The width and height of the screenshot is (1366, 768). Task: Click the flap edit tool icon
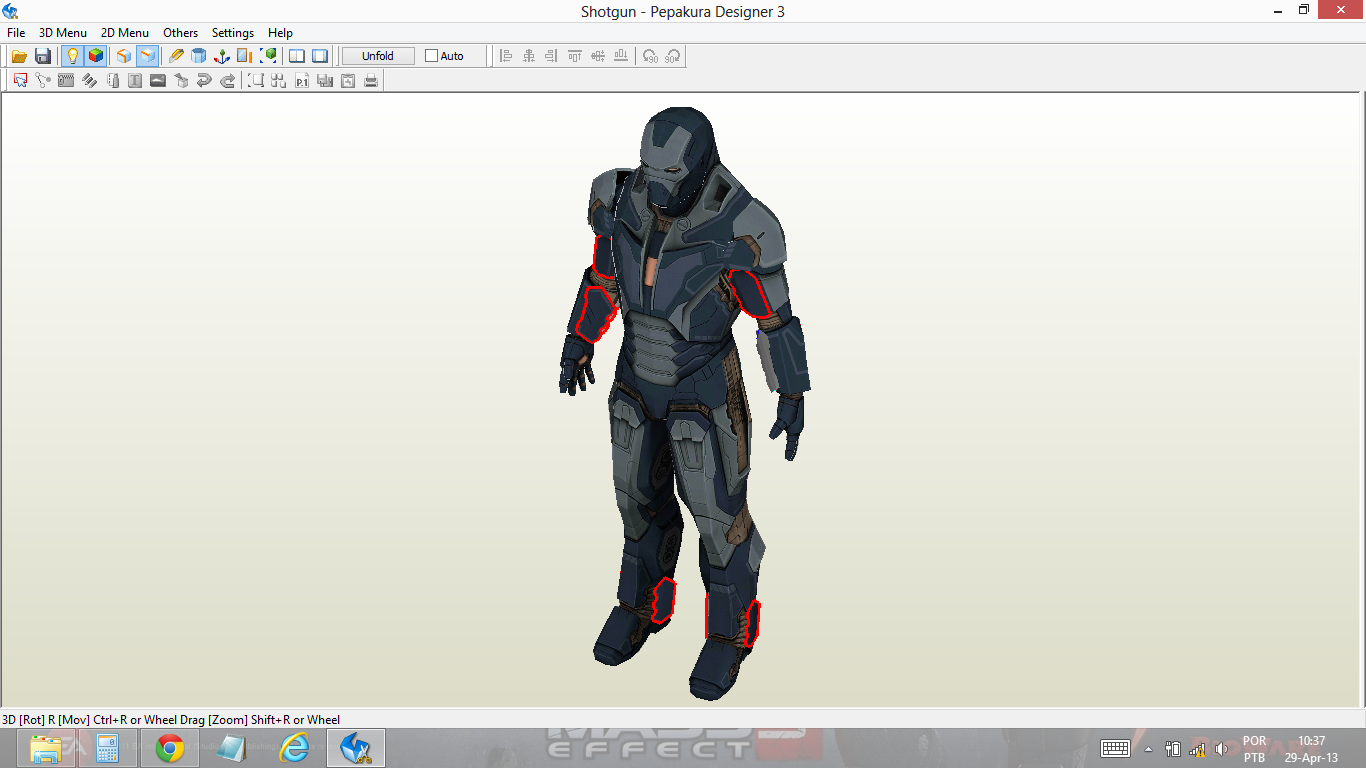[66, 80]
